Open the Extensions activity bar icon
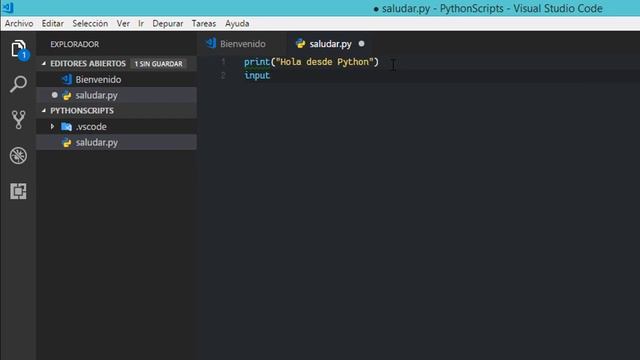Screen dimensions: 640x360 [x=18, y=191]
